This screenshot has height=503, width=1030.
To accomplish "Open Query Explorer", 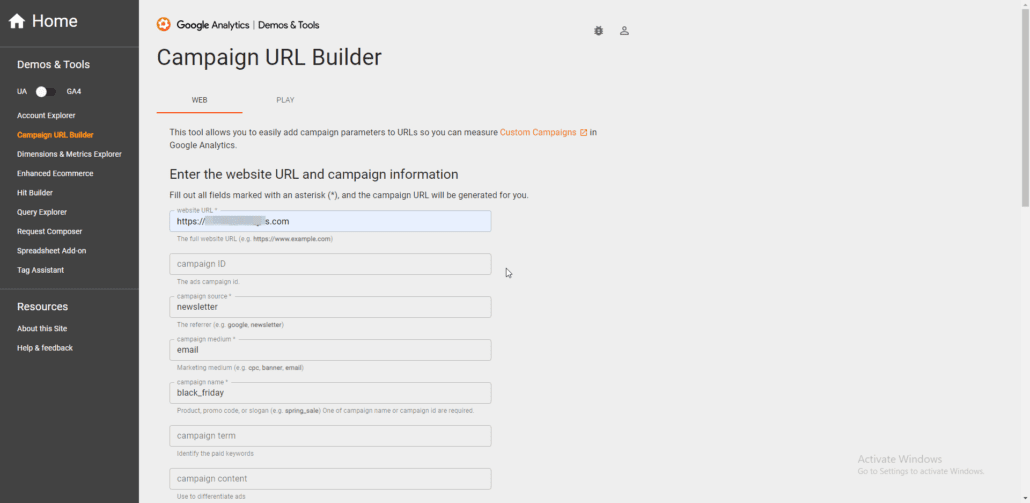I will pos(42,212).
